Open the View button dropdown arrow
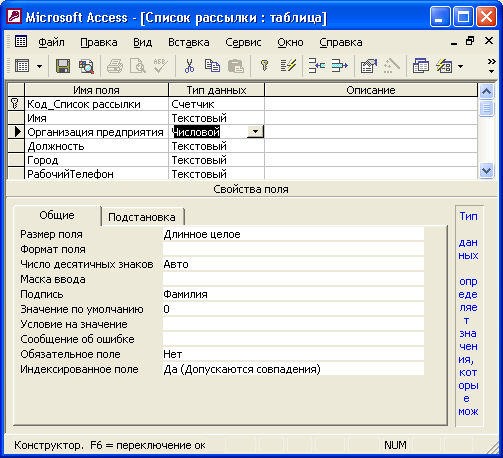 tap(39, 66)
